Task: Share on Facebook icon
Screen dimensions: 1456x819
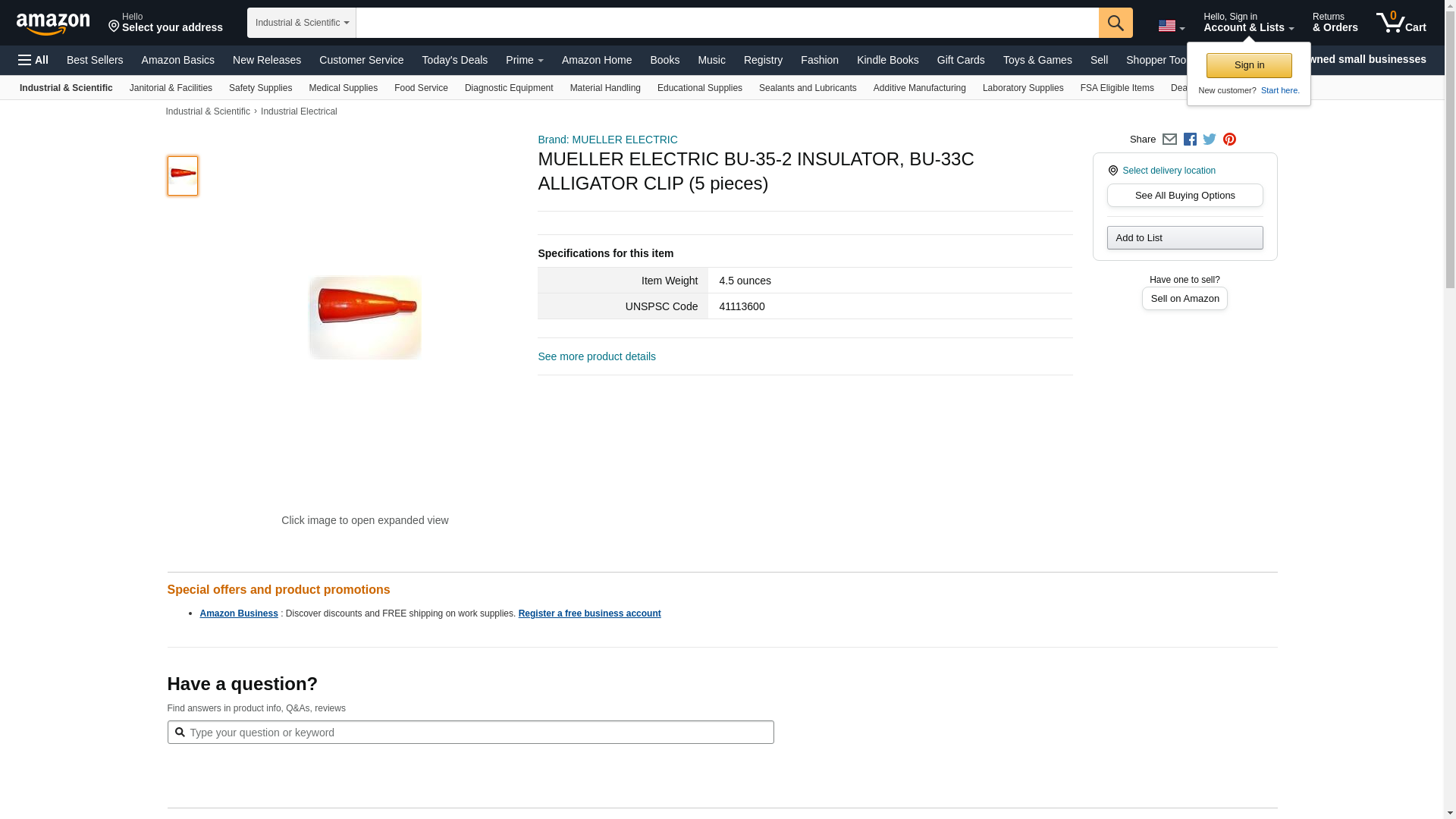Action: click(1190, 140)
